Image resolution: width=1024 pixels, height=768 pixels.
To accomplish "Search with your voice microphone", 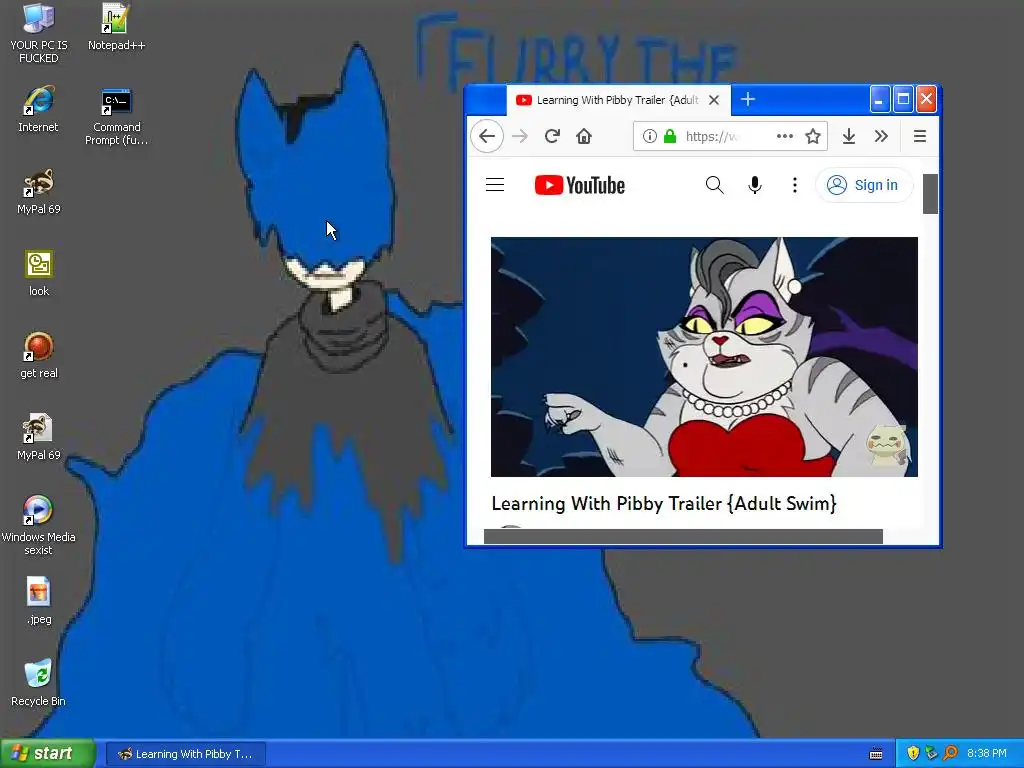I will (755, 185).
